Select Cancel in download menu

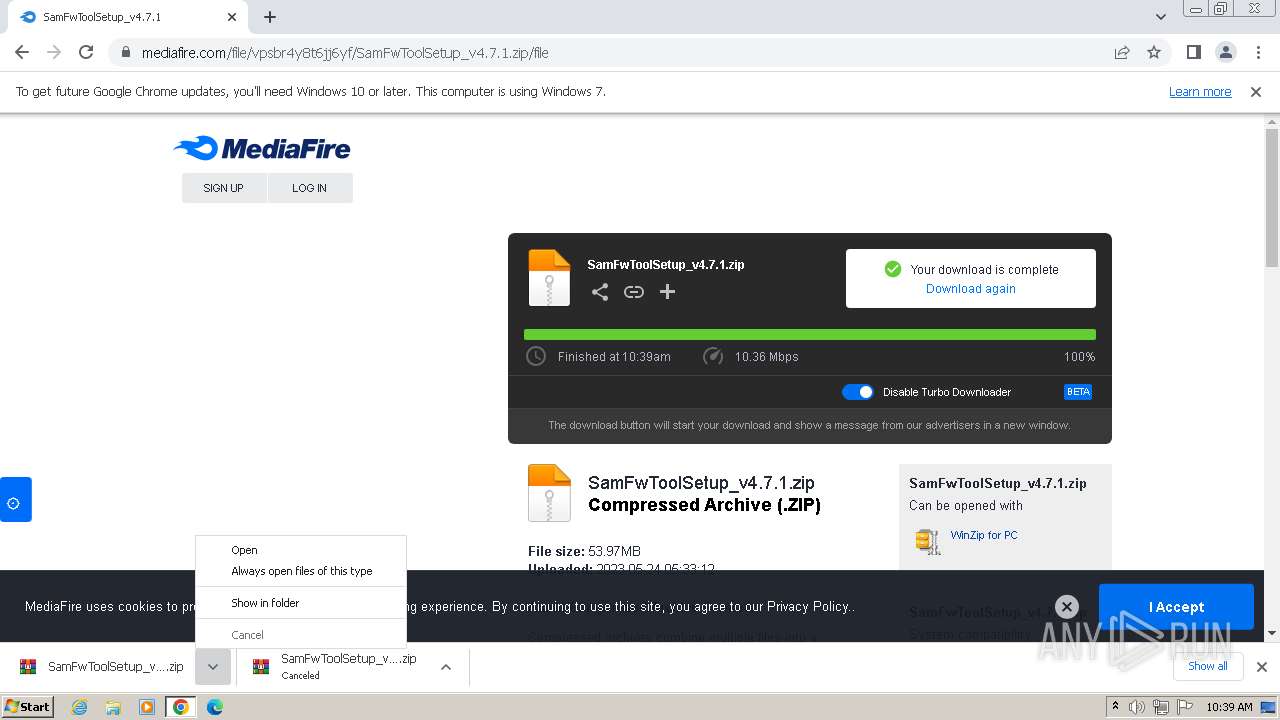pyautogui.click(x=301, y=635)
